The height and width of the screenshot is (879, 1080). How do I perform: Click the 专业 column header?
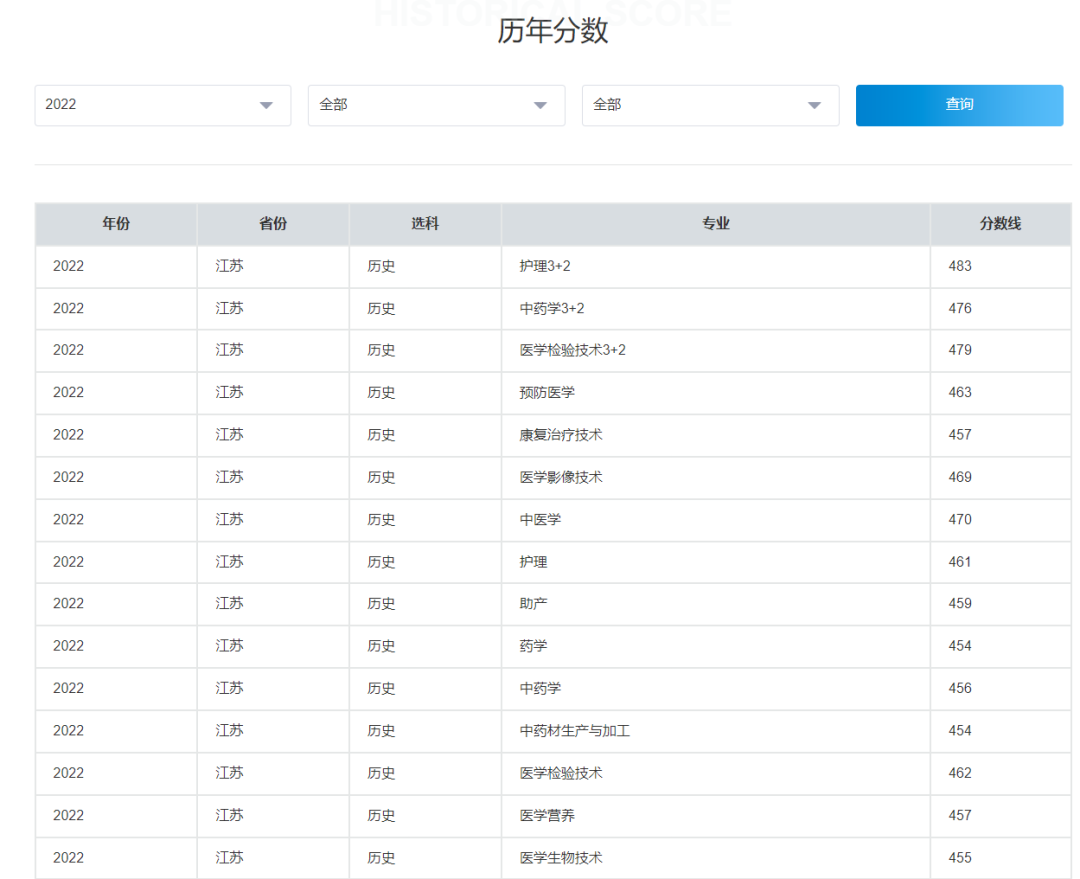pos(715,224)
